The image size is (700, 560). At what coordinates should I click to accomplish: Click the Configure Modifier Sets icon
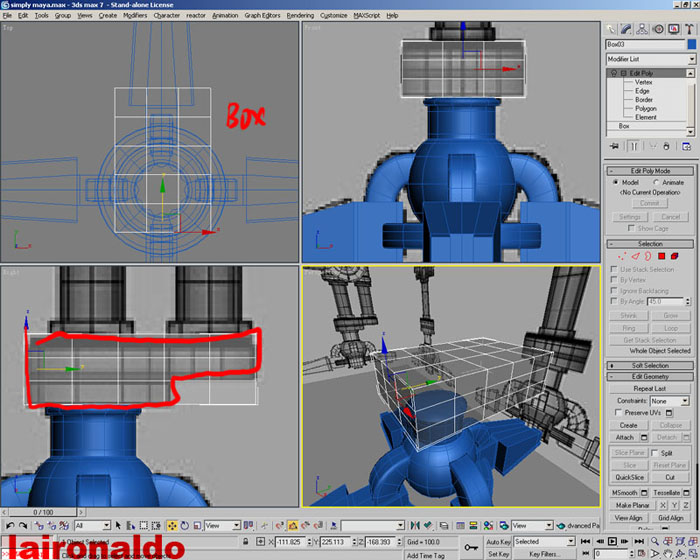click(688, 146)
